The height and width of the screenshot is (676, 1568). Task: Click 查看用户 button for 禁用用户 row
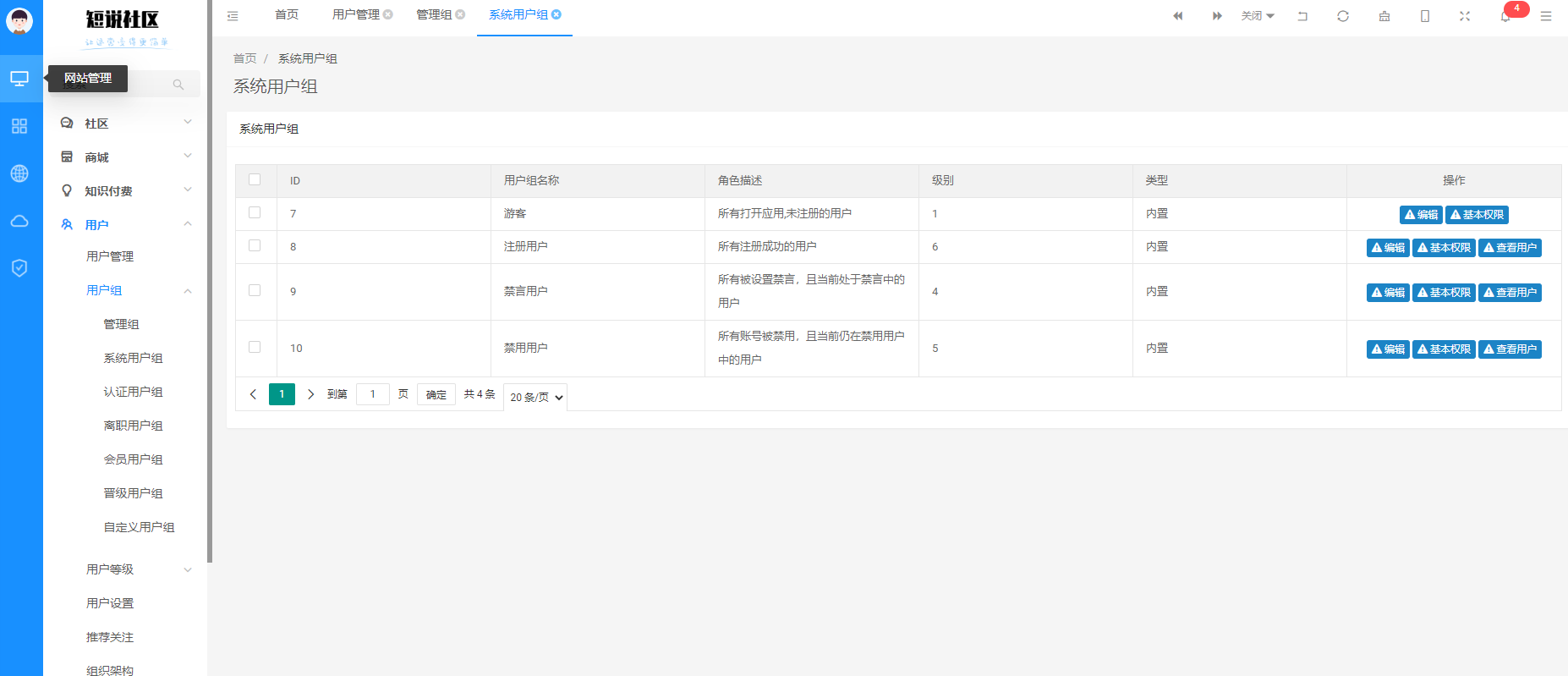click(1510, 349)
